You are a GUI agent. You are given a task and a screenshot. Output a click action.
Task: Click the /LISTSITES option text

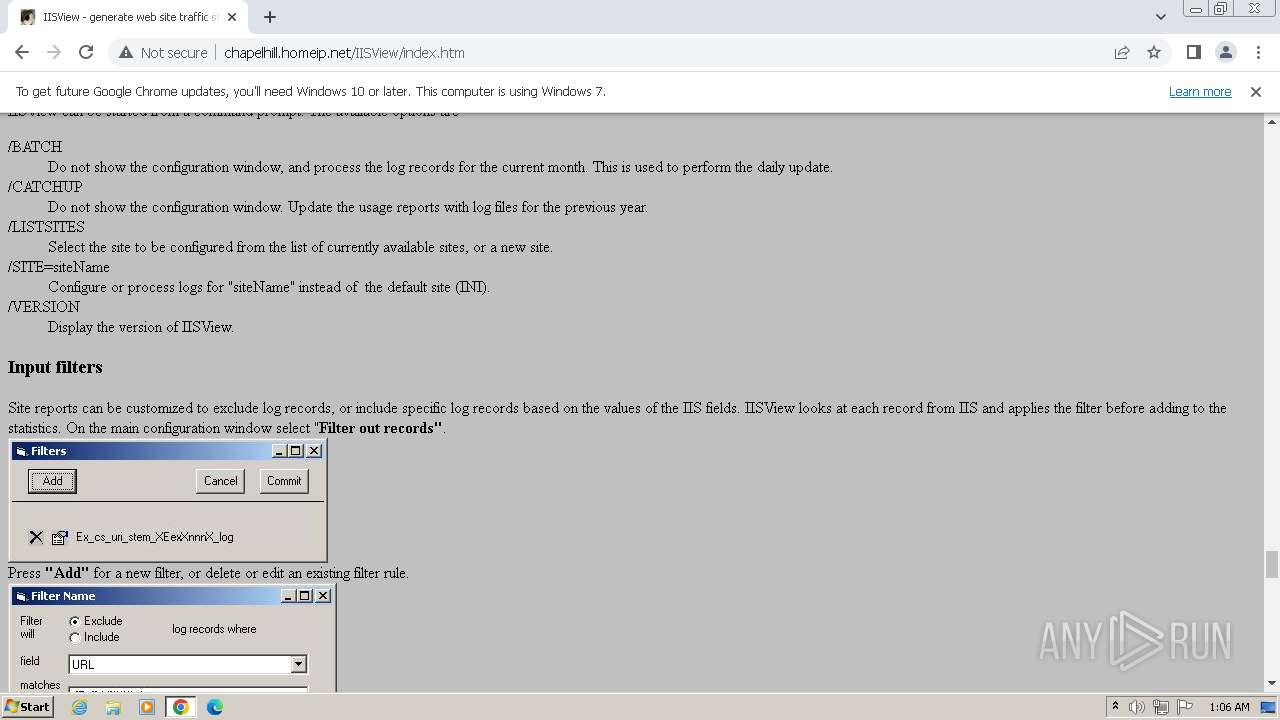(46, 227)
